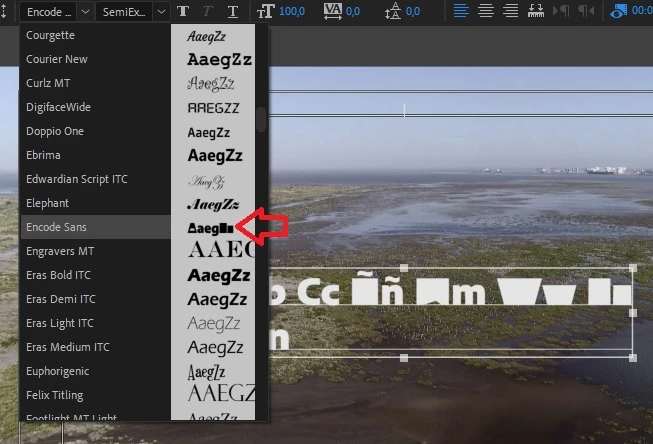Click the font style dropdown arrow
The width and height of the screenshot is (653, 444).
pyautogui.click(x=161, y=12)
